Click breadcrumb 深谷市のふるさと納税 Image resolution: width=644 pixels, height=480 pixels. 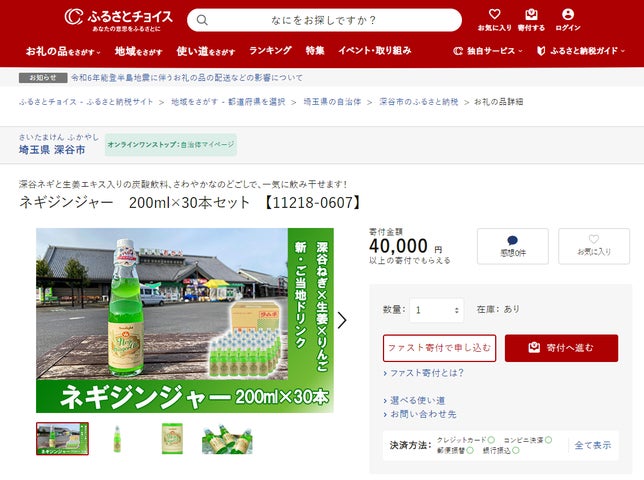419,102
